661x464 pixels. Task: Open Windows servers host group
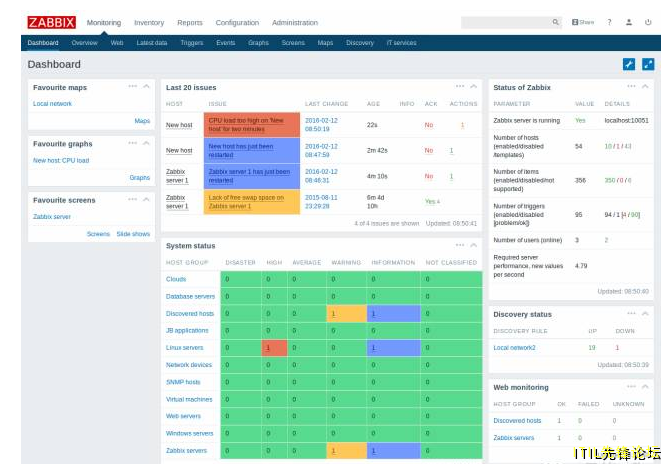pyautogui.click(x=189, y=433)
